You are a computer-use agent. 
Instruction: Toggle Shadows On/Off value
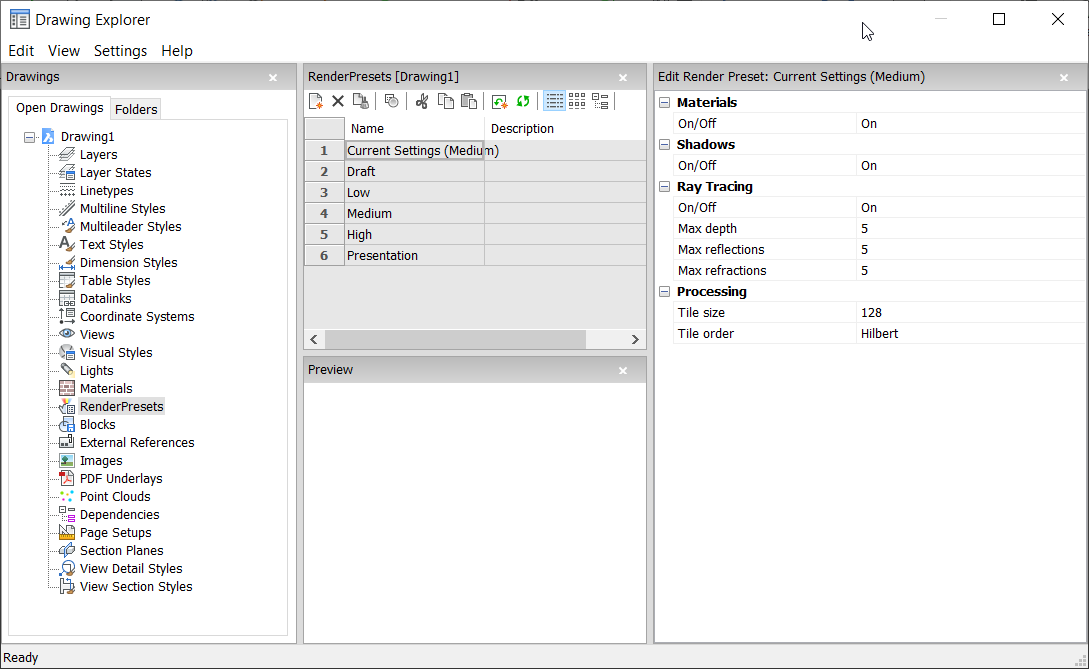968,166
